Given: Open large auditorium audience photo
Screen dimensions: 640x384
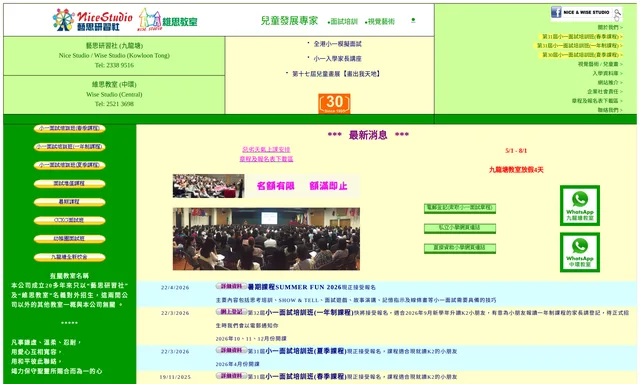Looking at the screenshot, I should (266, 239).
